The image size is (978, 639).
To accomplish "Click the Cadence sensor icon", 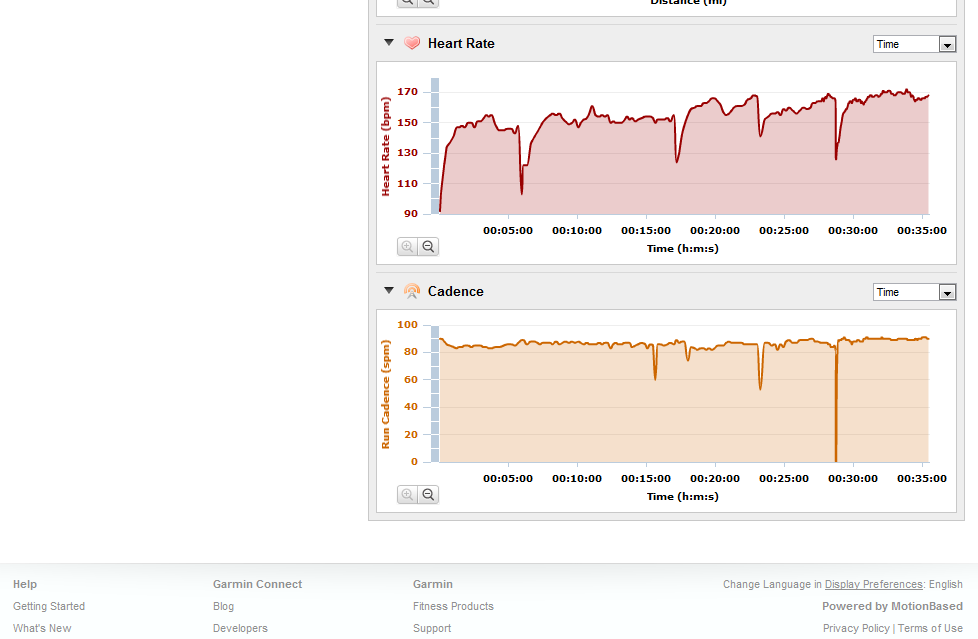I will [x=412, y=291].
